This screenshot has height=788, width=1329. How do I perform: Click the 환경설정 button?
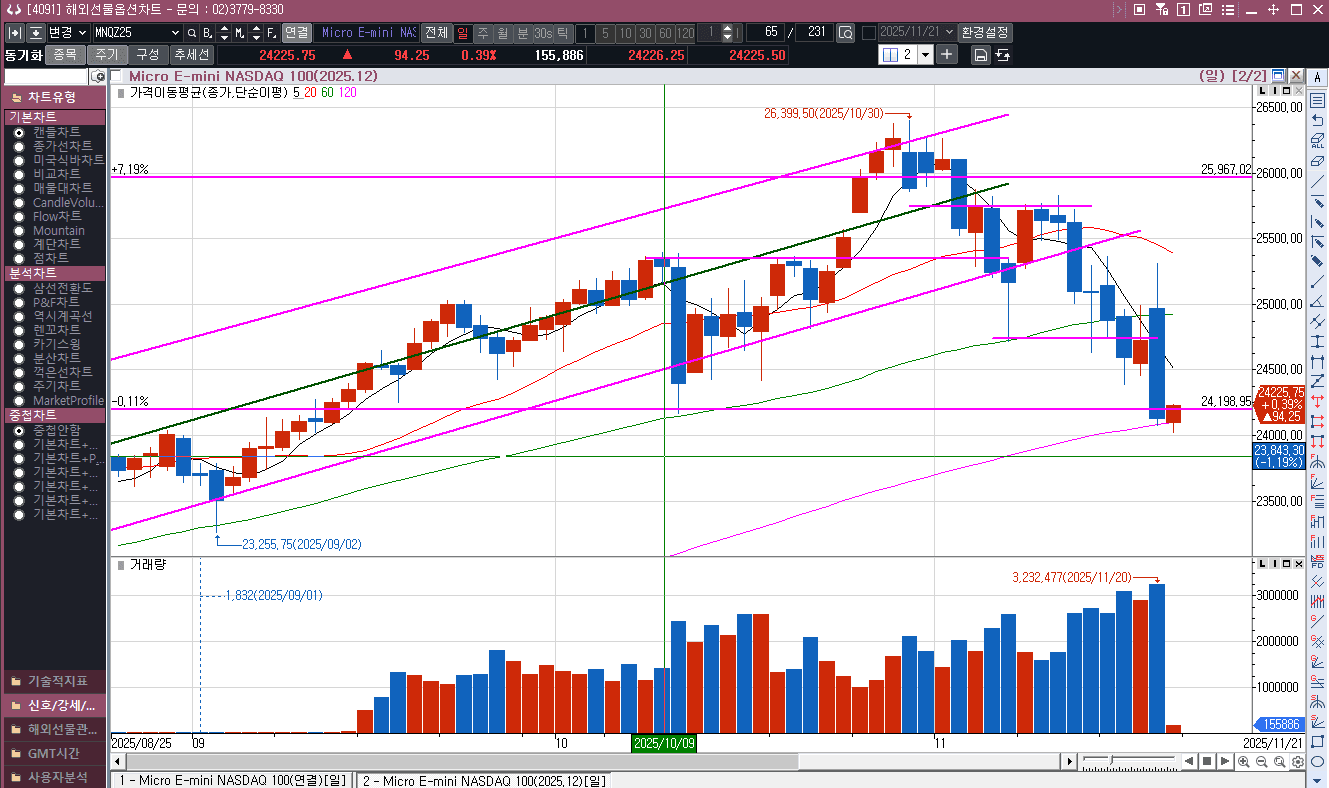click(984, 33)
